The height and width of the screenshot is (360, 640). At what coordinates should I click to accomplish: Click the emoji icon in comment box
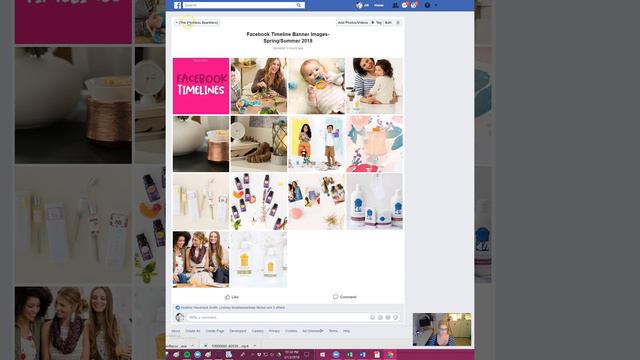point(372,317)
